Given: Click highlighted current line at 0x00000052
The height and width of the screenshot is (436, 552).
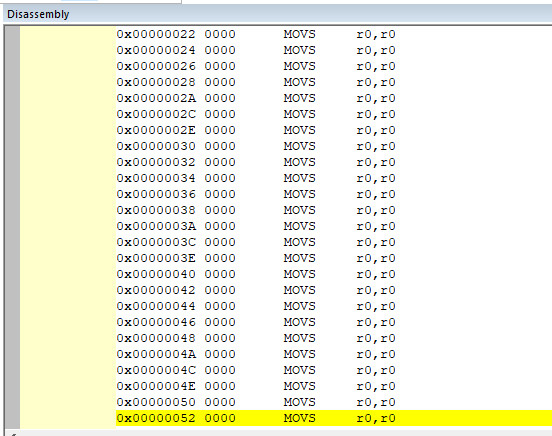Looking at the screenshot, I should click(x=334, y=418).
